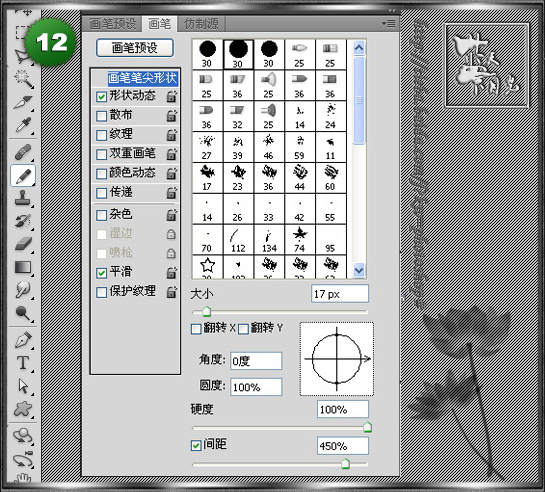The height and width of the screenshot is (492, 545).
Task: Toggle the lock icon for 散布
Action: [172, 115]
